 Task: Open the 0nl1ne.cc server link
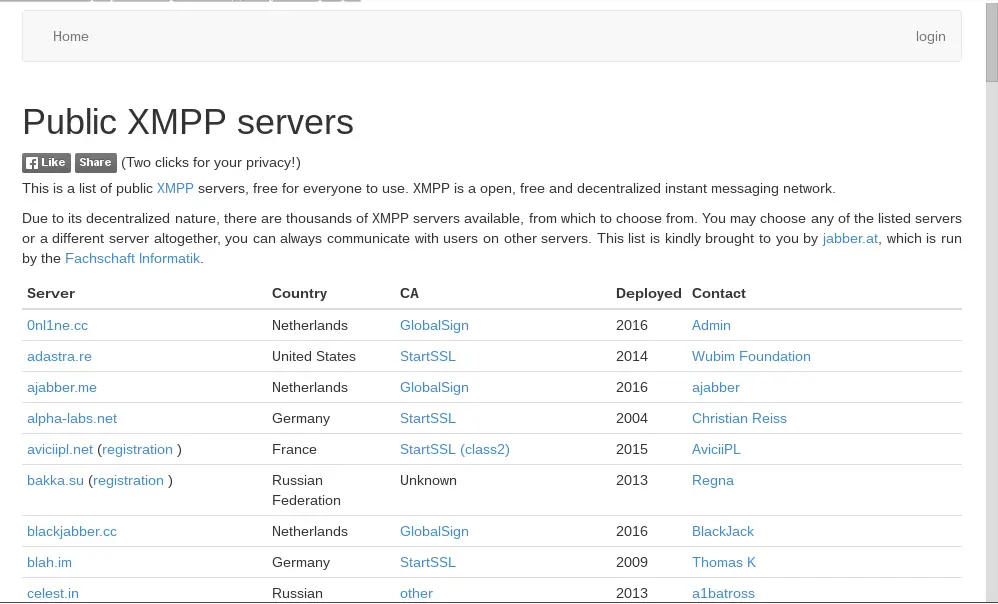[x=57, y=325]
